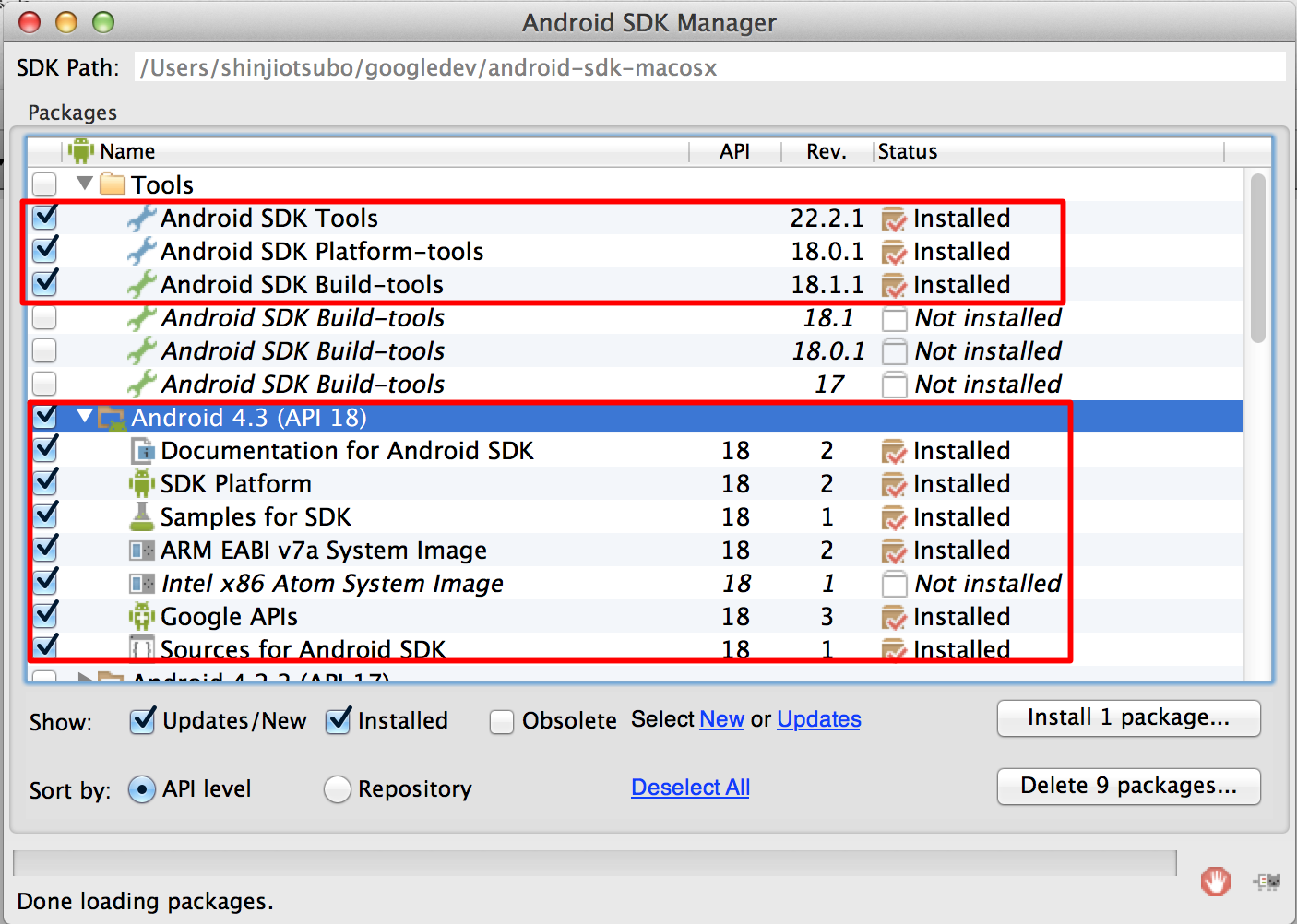
Task: Enable the Obsolete show filter
Action: pos(502,721)
